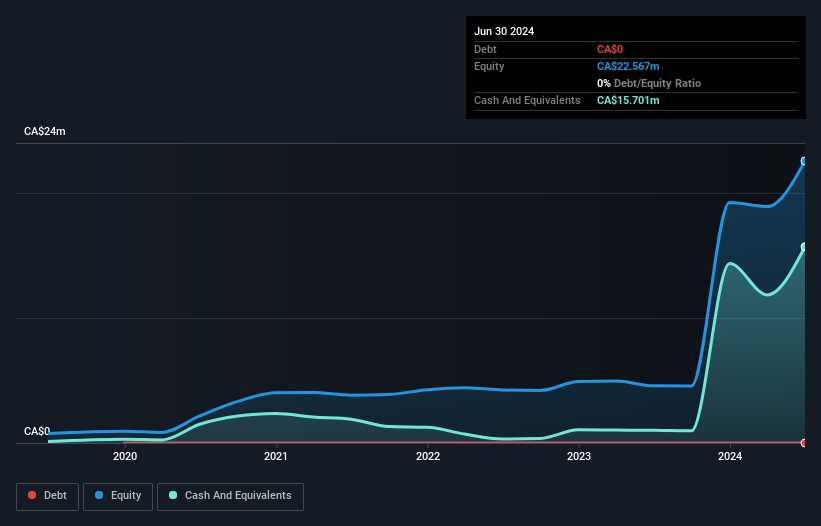The height and width of the screenshot is (526, 821).
Task: Click the red Debt legend dot
Action: coord(32,495)
